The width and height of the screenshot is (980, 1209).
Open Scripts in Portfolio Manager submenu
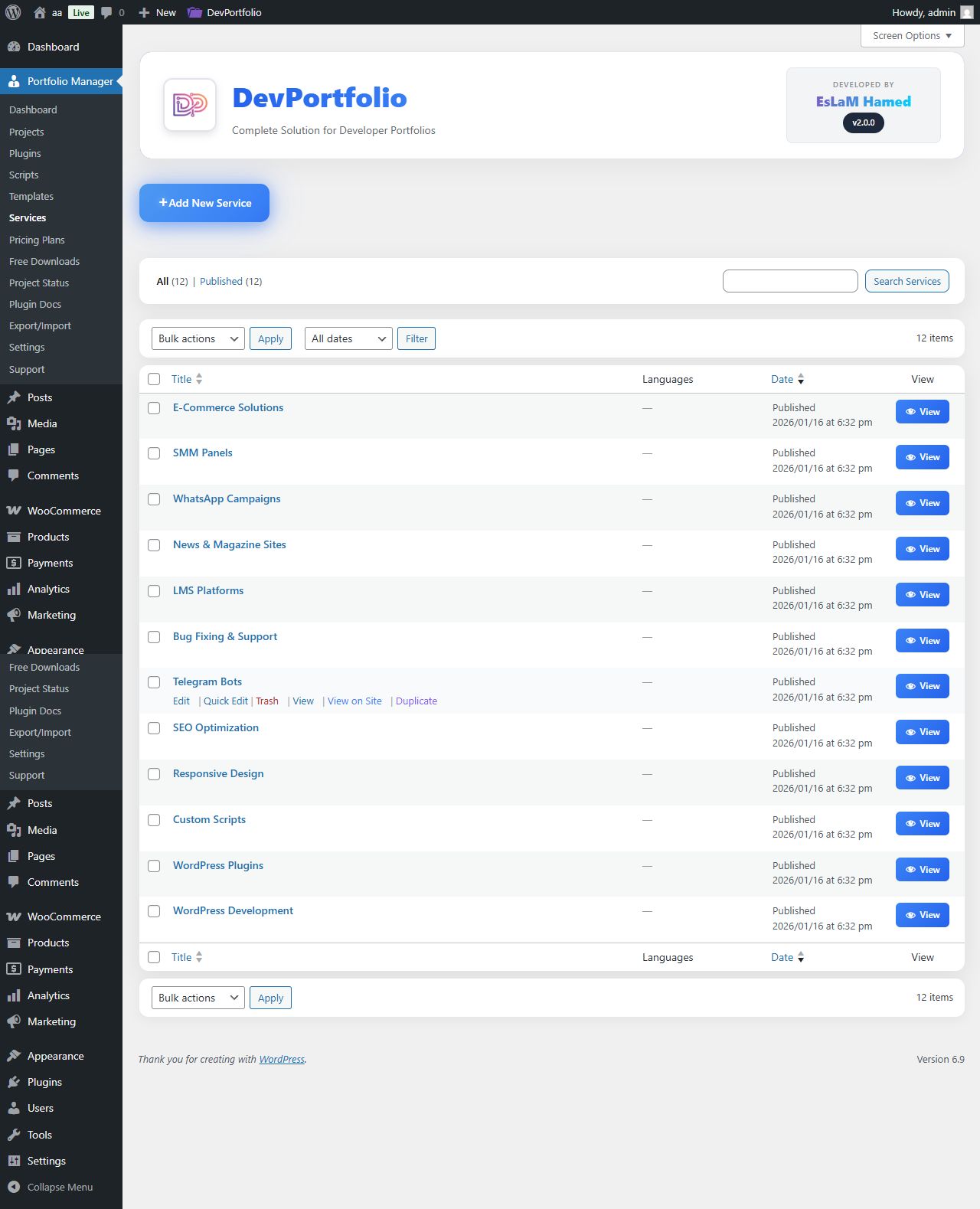tap(24, 175)
